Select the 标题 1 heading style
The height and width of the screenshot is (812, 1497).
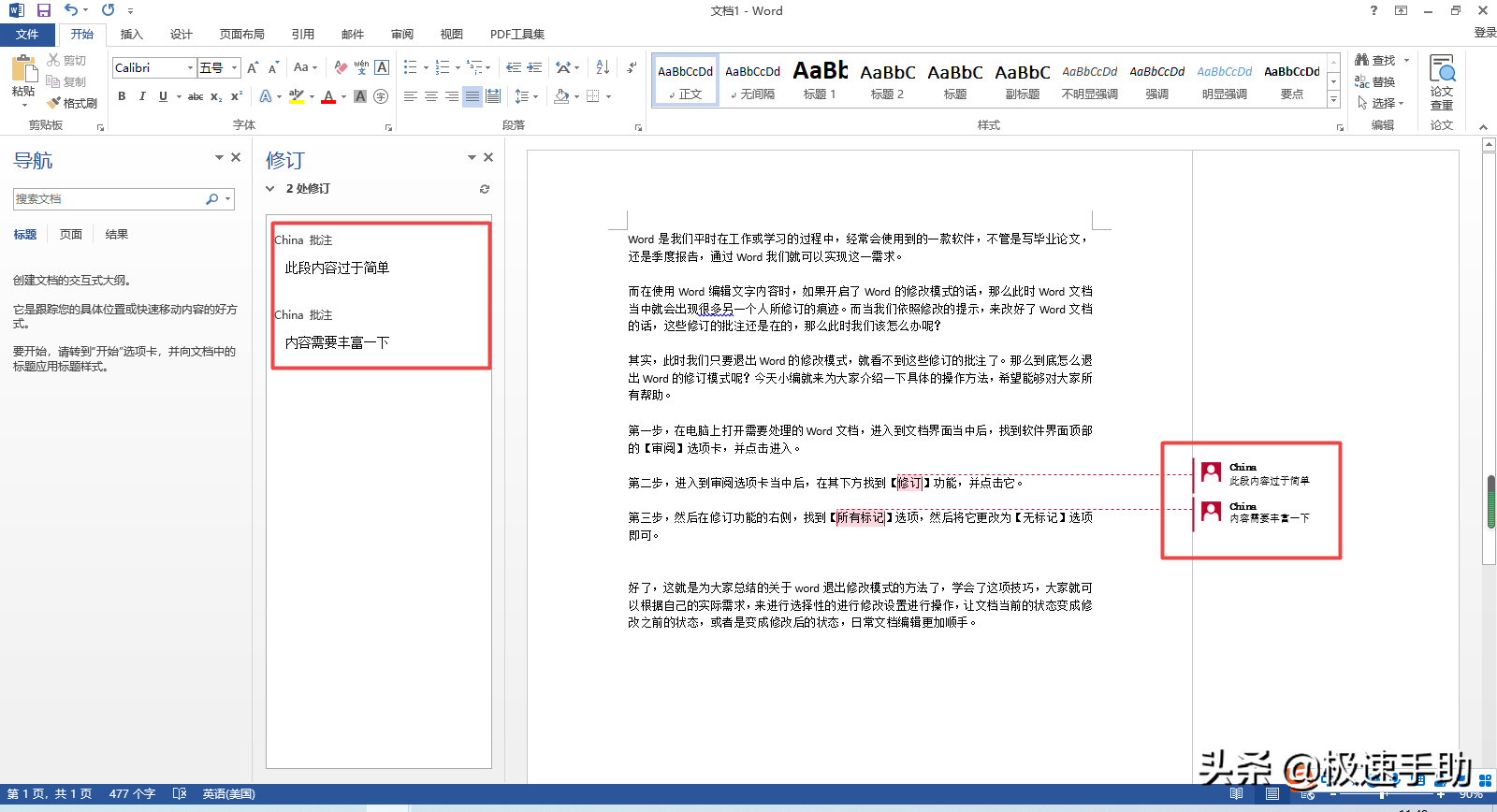(x=821, y=80)
